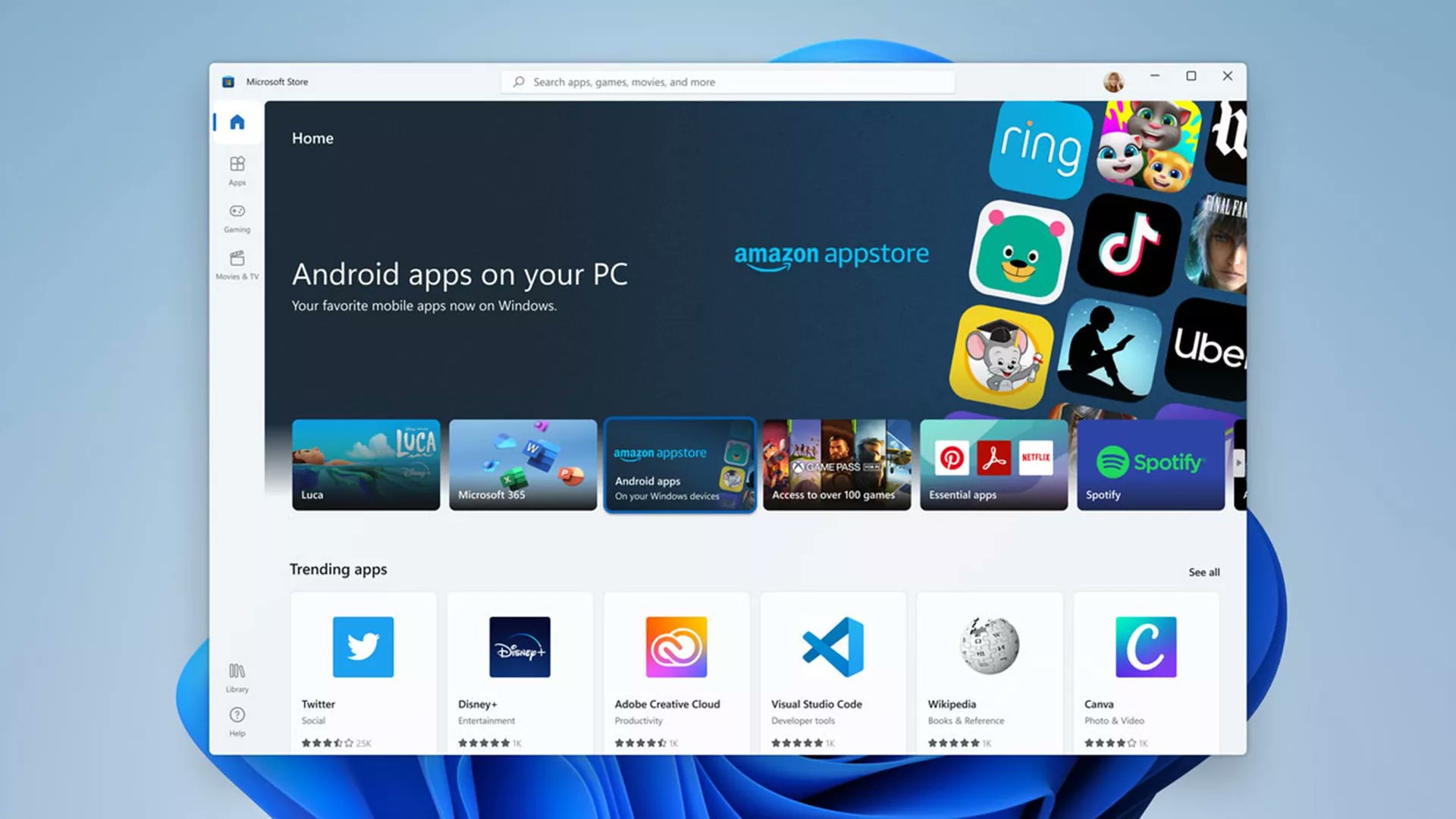
Task: Open the Library in sidebar
Action: [237, 677]
